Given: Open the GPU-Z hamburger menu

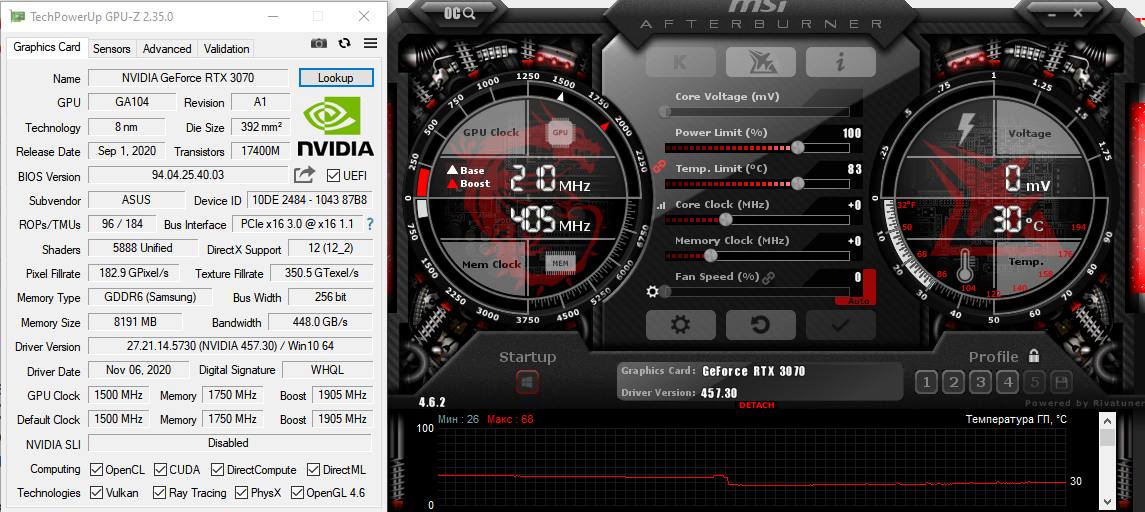Looking at the screenshot, I should click(x=370, y=44).
